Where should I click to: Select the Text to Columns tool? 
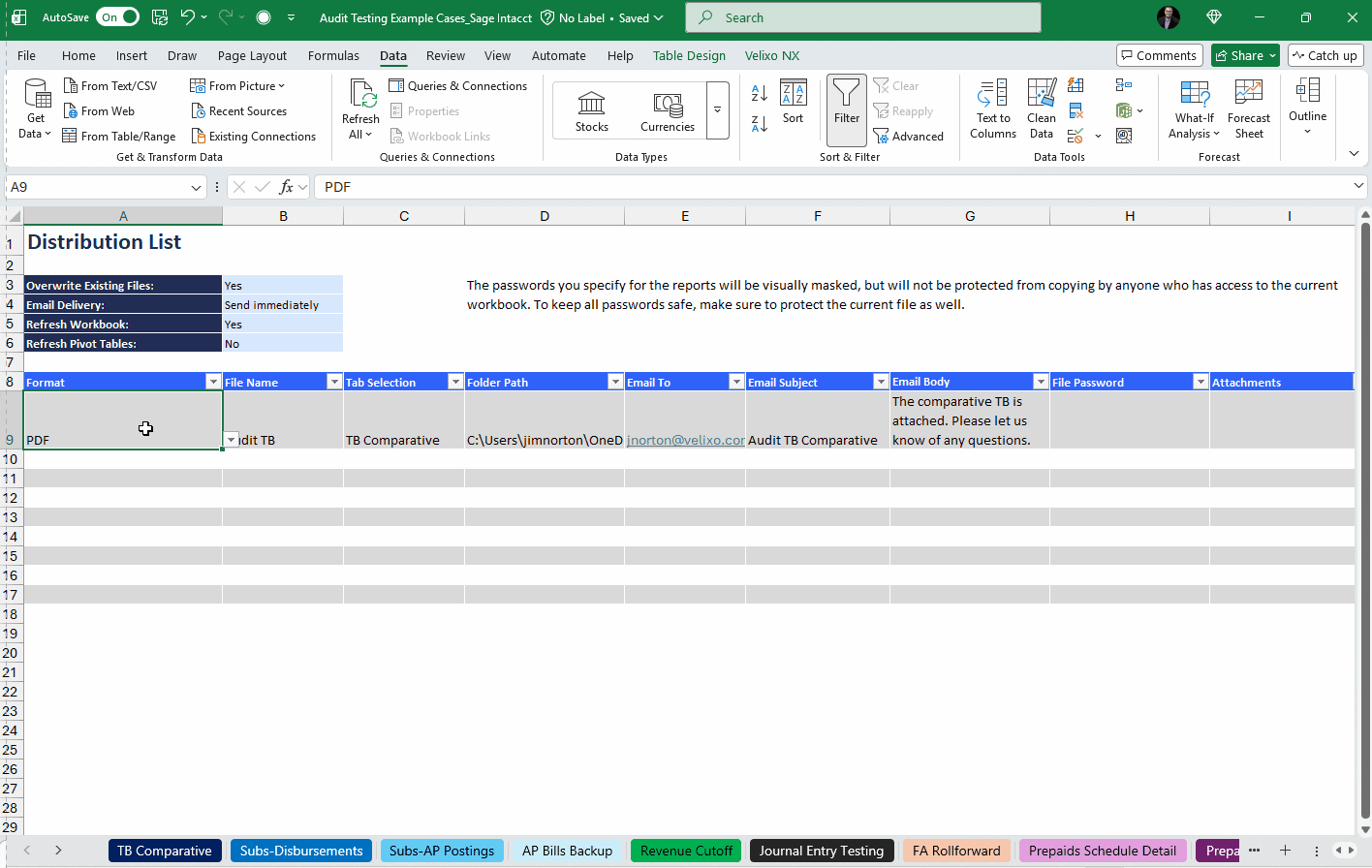pyautogui.click(x=992, y=109)
